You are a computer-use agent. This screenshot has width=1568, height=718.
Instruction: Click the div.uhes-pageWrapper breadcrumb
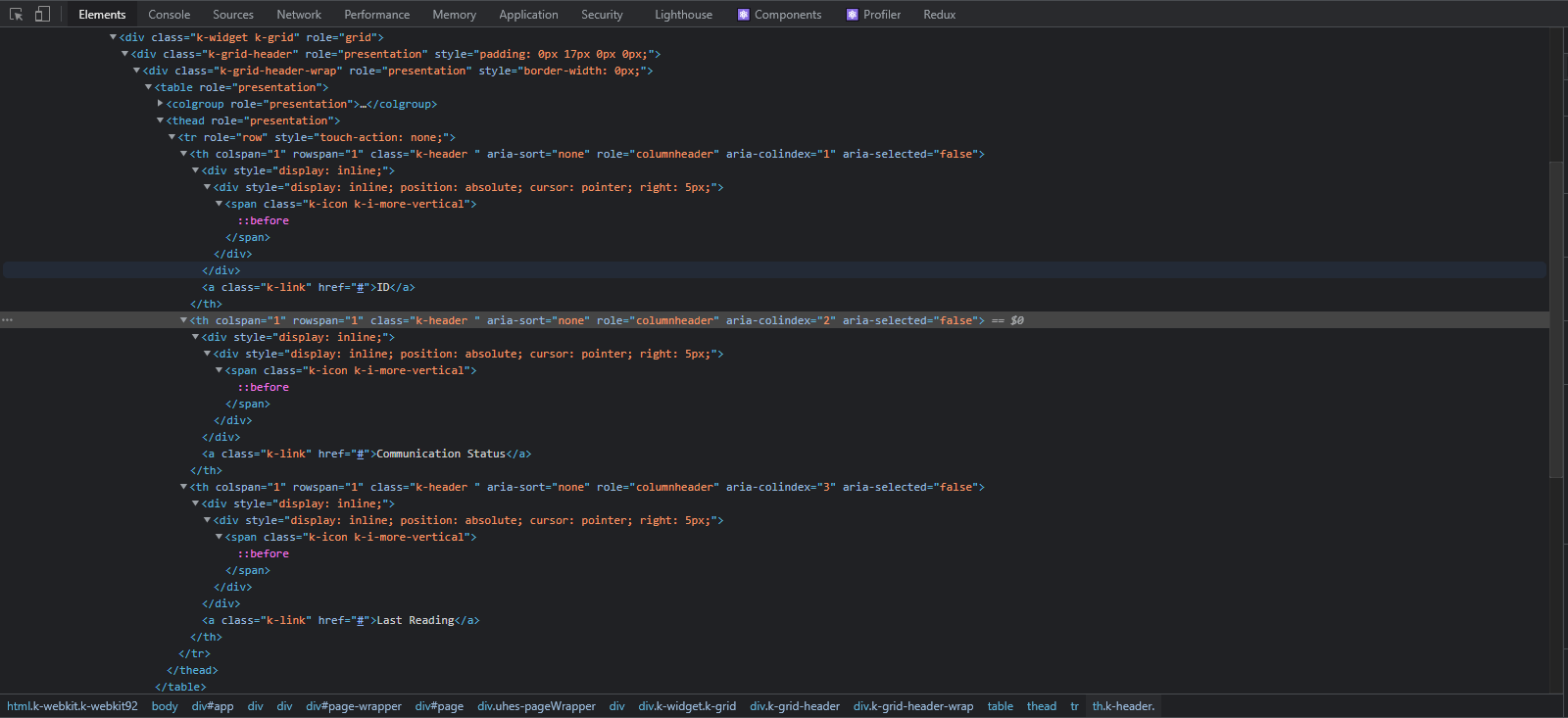tap(536, 706)
